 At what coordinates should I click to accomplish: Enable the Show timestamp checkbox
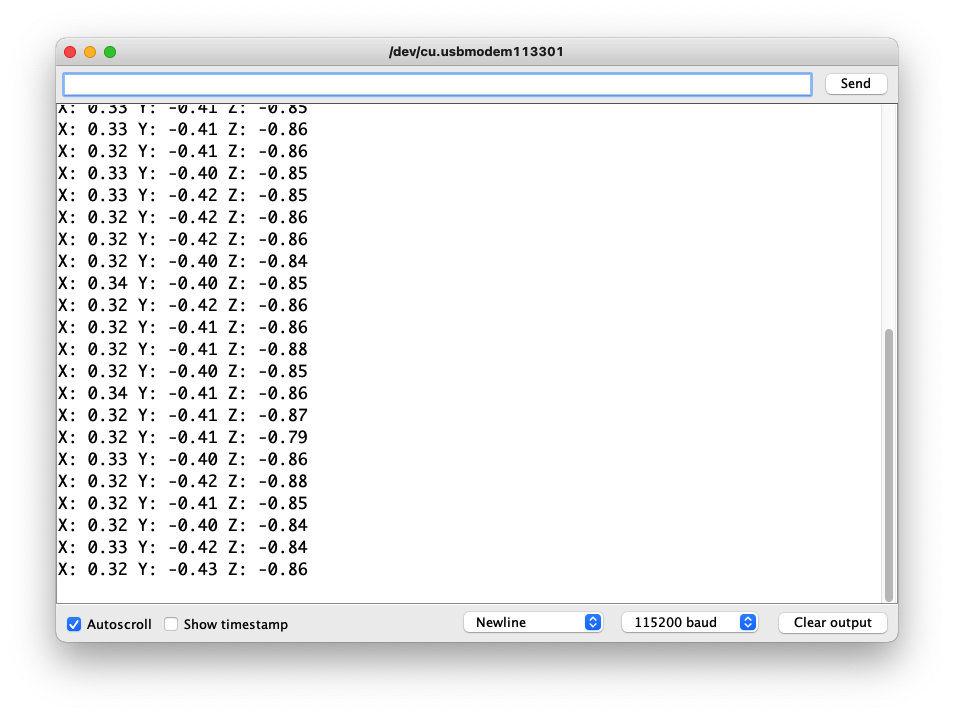(171, 624)
